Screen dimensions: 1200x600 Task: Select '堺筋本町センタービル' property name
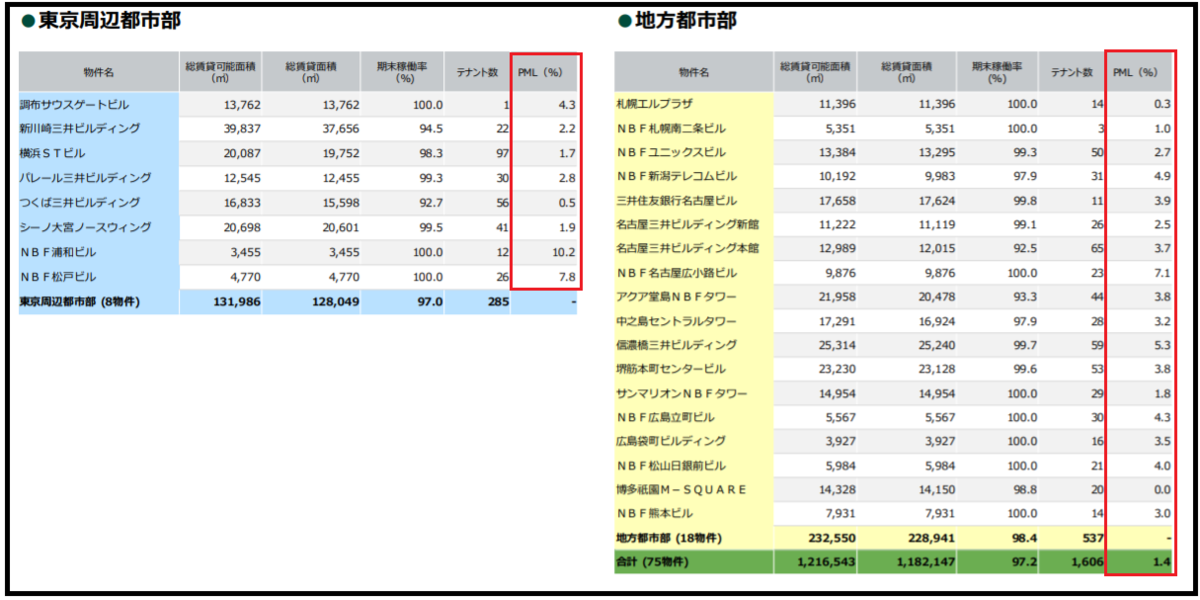click(672, 369)
